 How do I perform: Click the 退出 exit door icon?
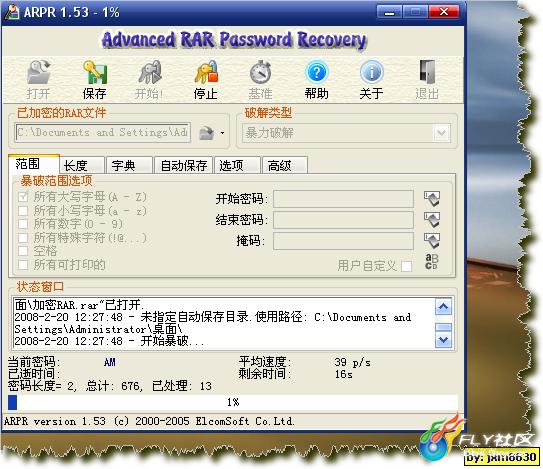pyautogui.click(x=427, y=72)
